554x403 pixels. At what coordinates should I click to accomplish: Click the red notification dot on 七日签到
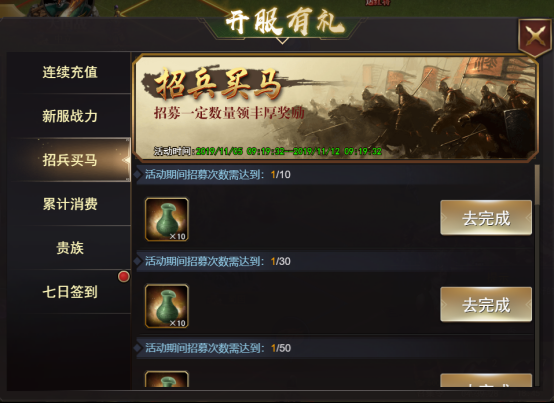(124, 277)
